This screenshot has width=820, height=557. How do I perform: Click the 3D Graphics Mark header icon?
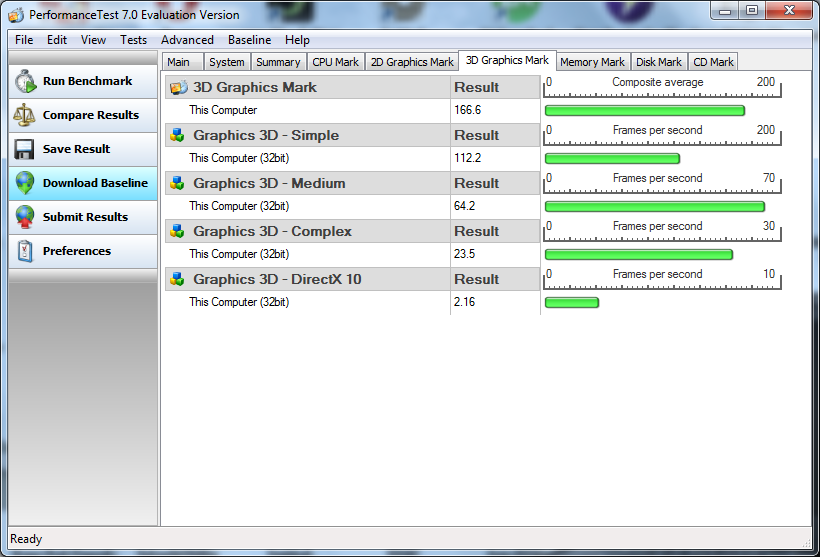coord(178,87)
